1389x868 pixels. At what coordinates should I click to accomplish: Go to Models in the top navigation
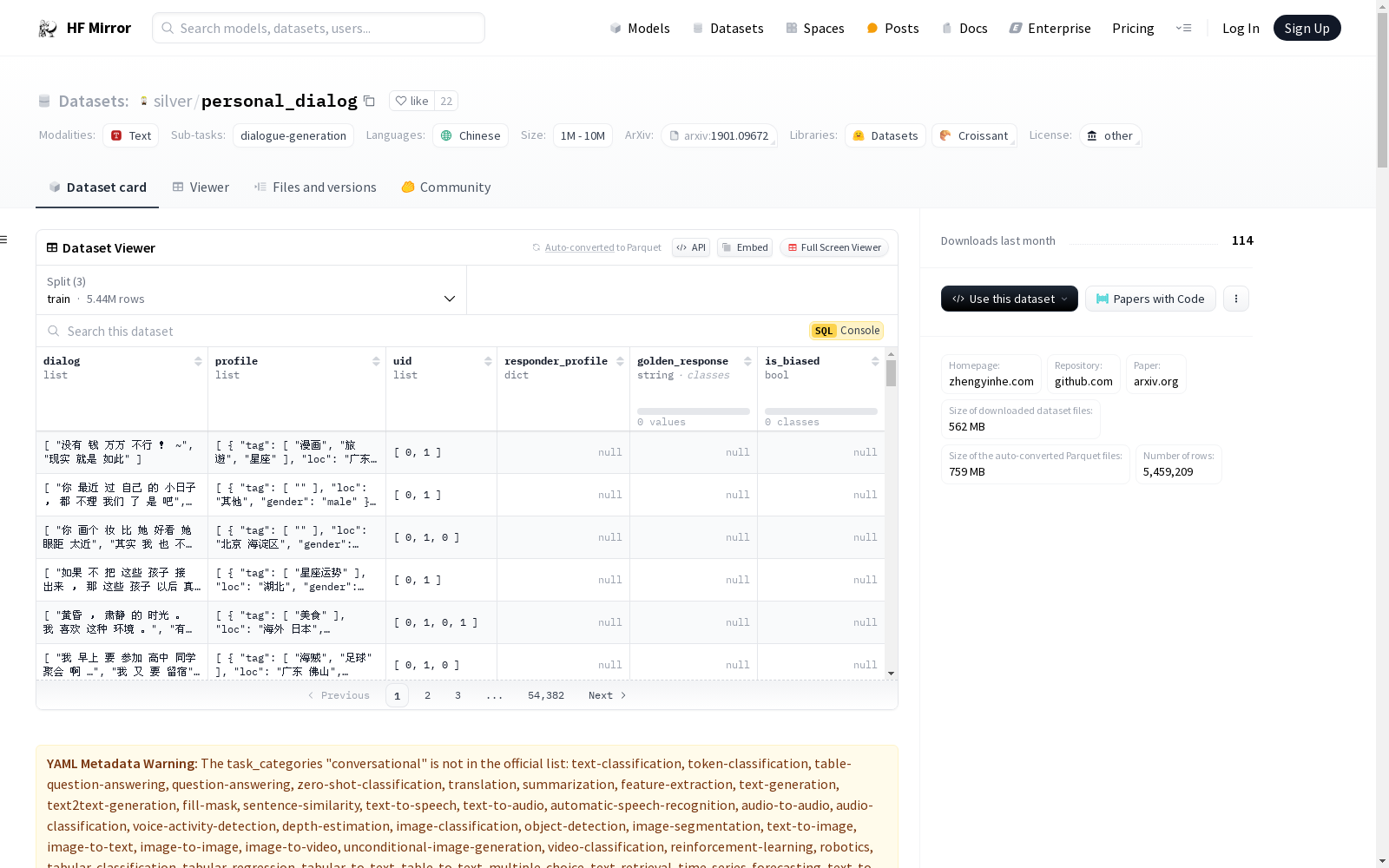(640, 29)
